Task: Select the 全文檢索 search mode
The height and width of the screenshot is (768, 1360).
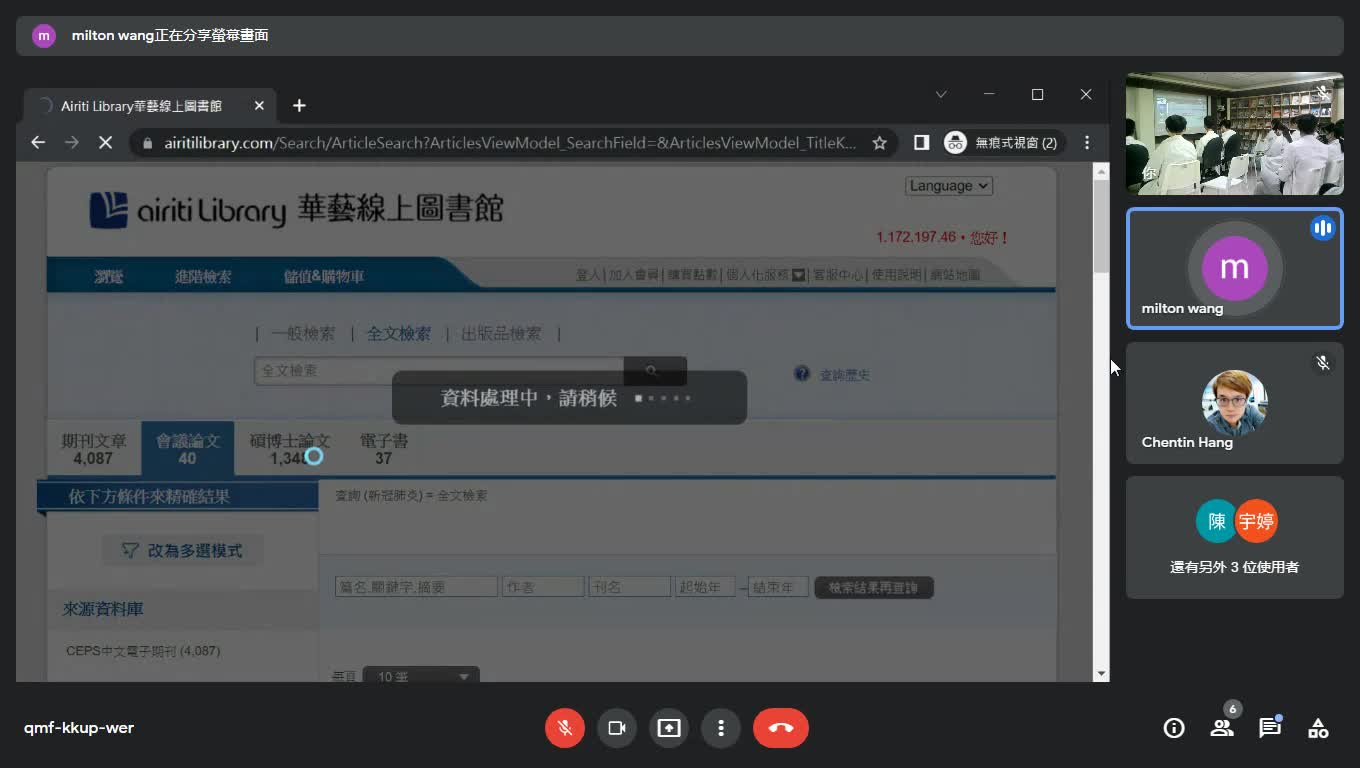Action: 399,334
